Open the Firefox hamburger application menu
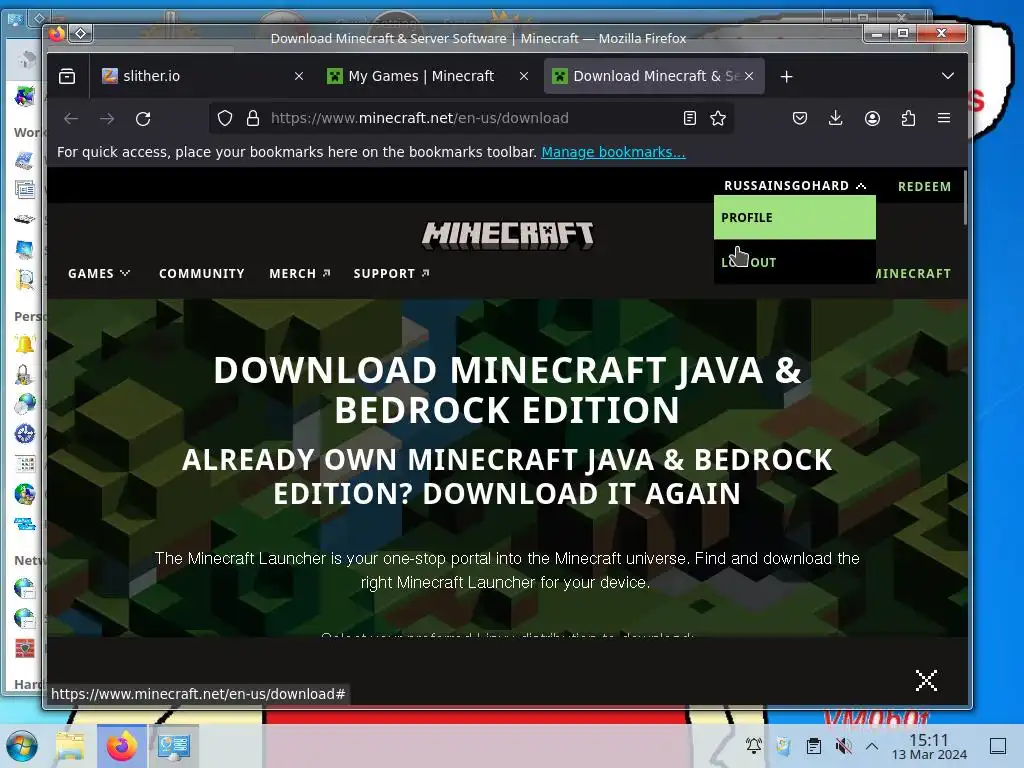 (944, 118)
